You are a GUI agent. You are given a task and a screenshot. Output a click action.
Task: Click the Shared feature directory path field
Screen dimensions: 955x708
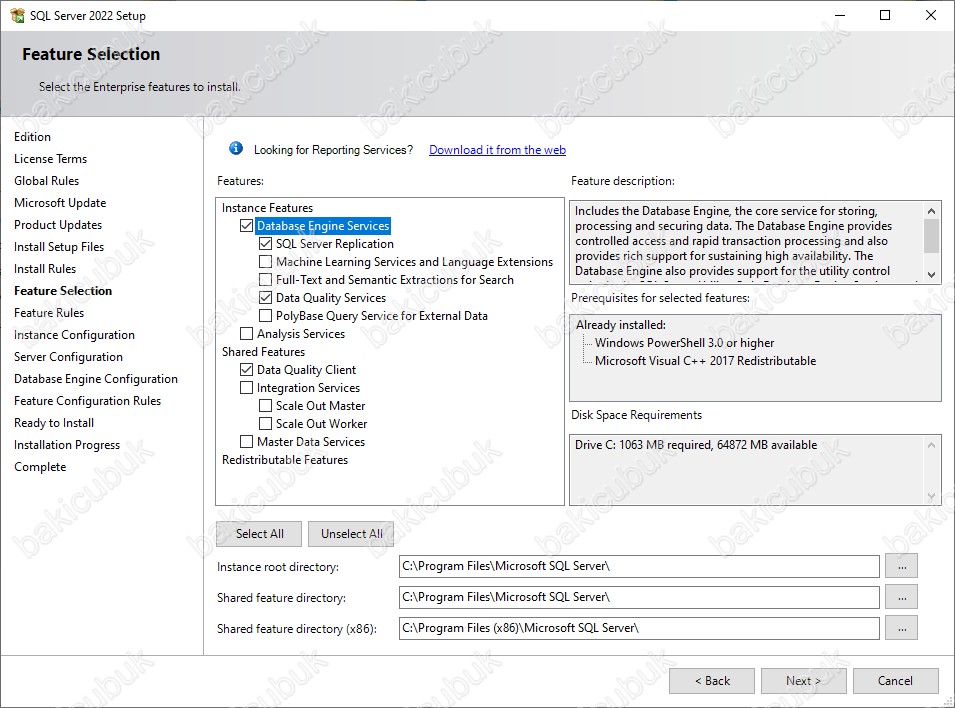(639, 598)
